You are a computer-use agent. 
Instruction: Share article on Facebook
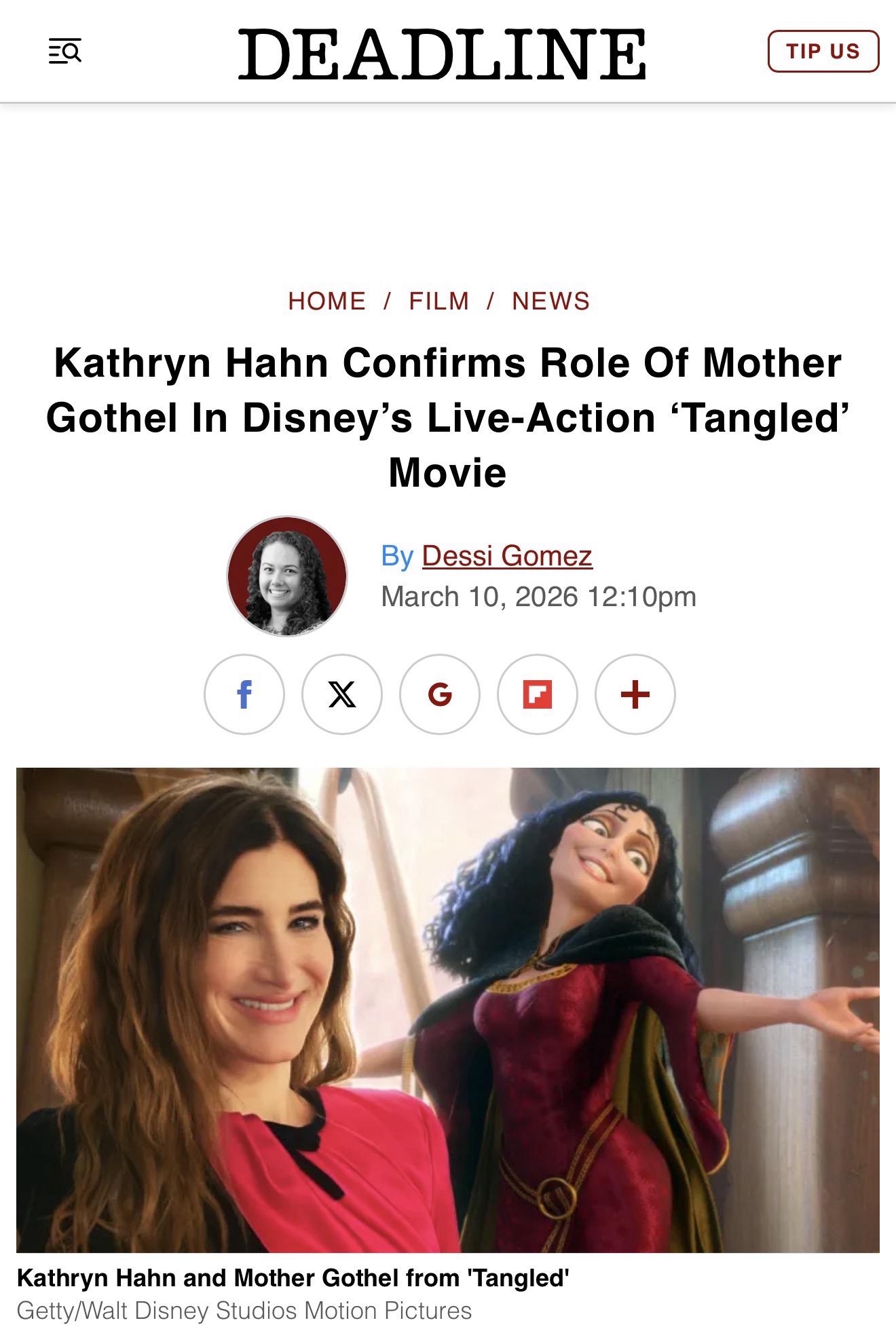[244, 694]
